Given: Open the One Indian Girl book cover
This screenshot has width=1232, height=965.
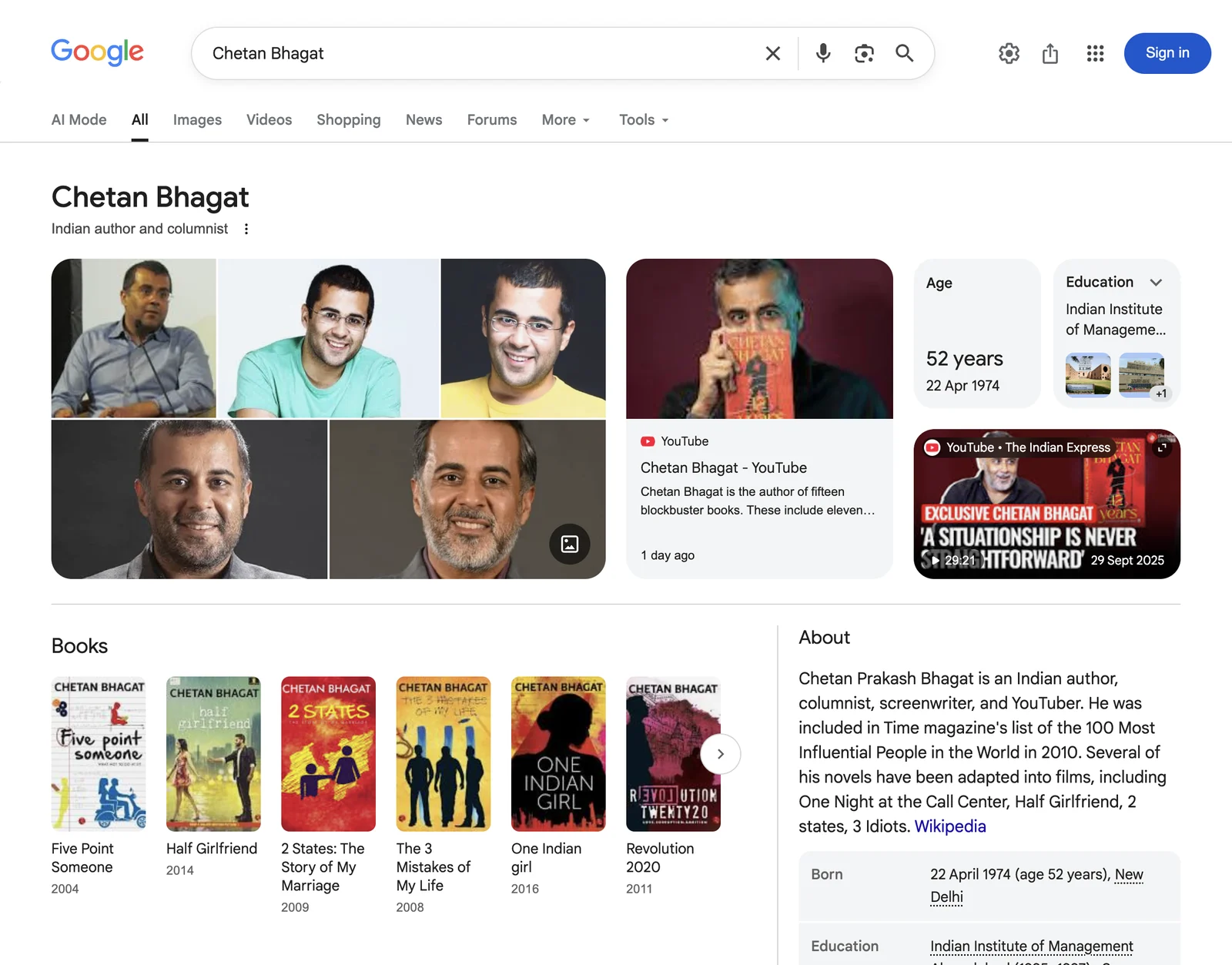Looking at the screenshot, I should 558,754.
